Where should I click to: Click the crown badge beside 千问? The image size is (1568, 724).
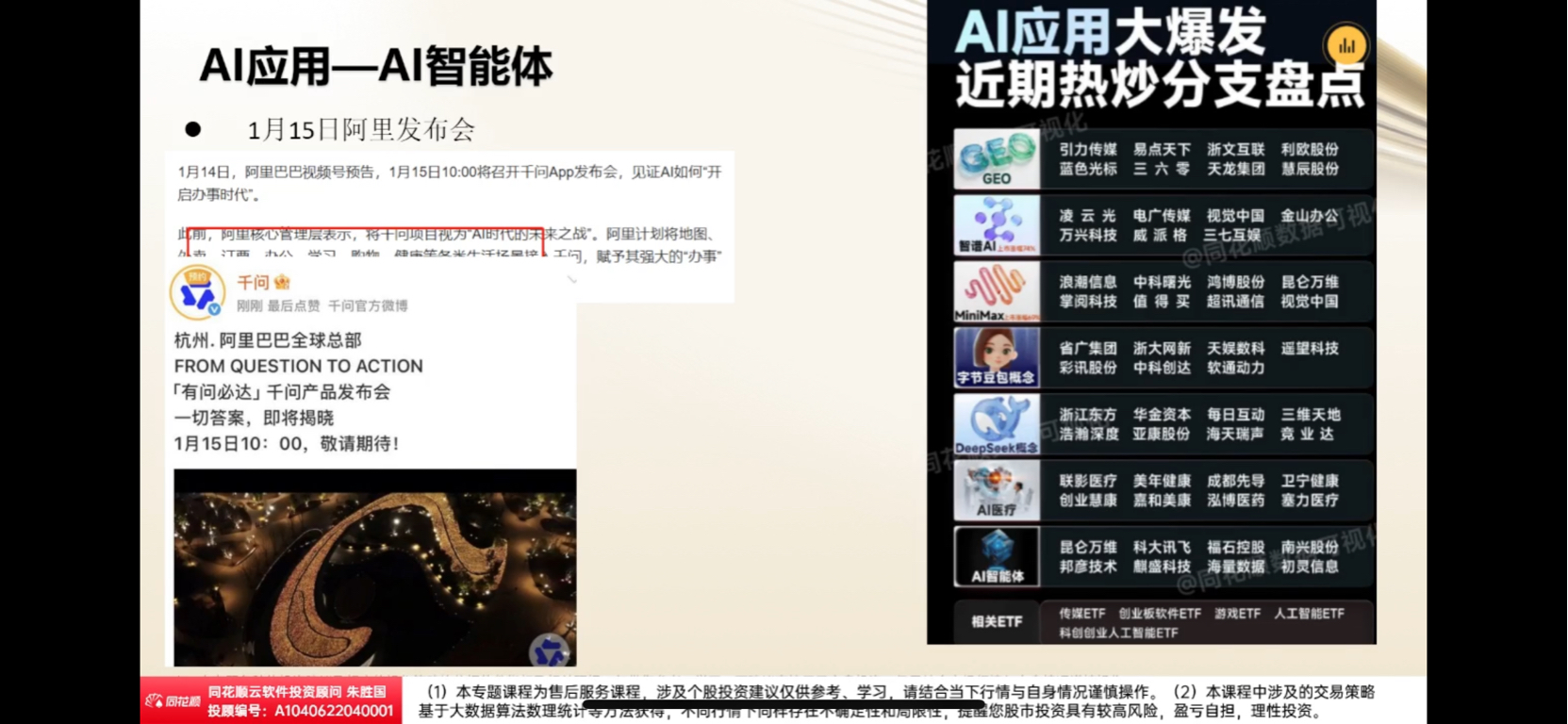coord(282,282)
